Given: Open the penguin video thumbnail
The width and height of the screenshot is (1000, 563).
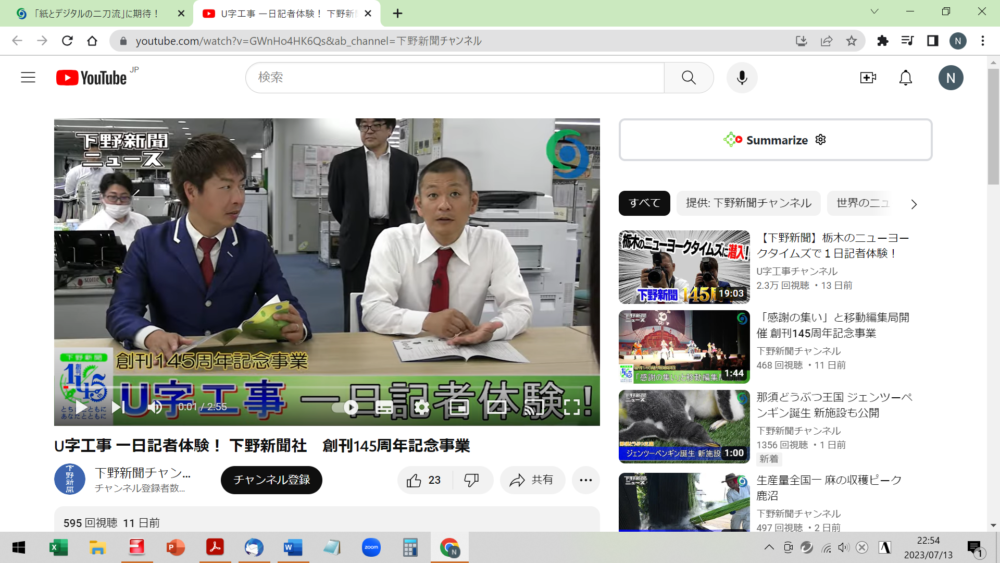Looking at the screenshot, I should click(x=684, y=426).
